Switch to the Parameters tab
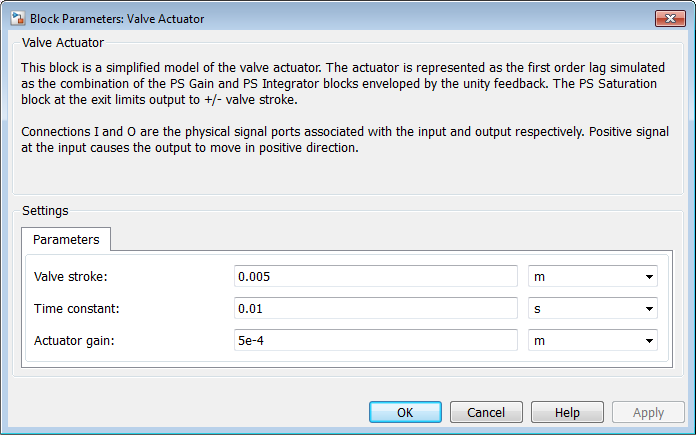Screen dimensions: 696x435 (66, 240)
